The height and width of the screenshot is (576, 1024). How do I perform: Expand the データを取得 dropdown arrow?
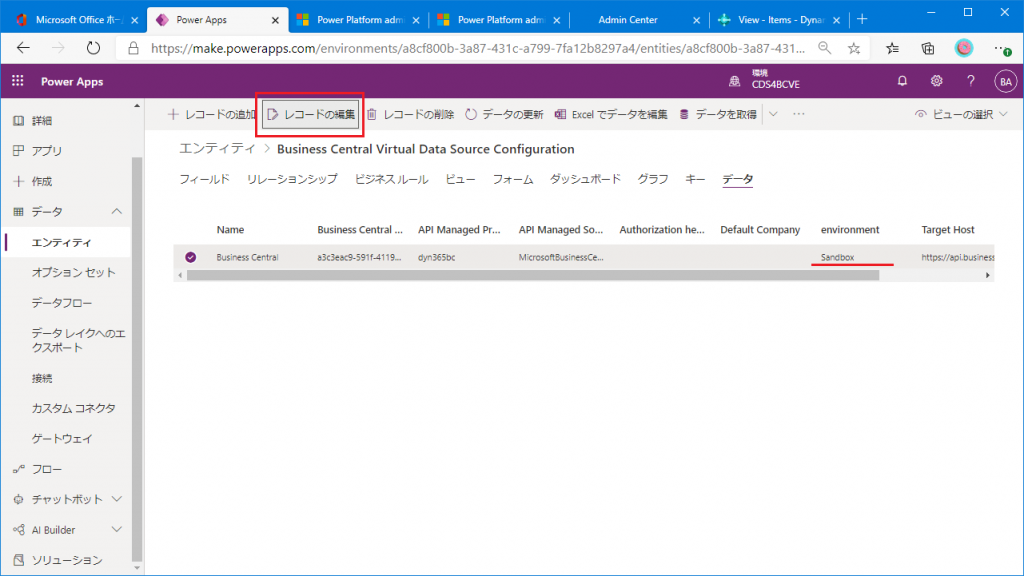pyautogui.click(x=773, y=114)
